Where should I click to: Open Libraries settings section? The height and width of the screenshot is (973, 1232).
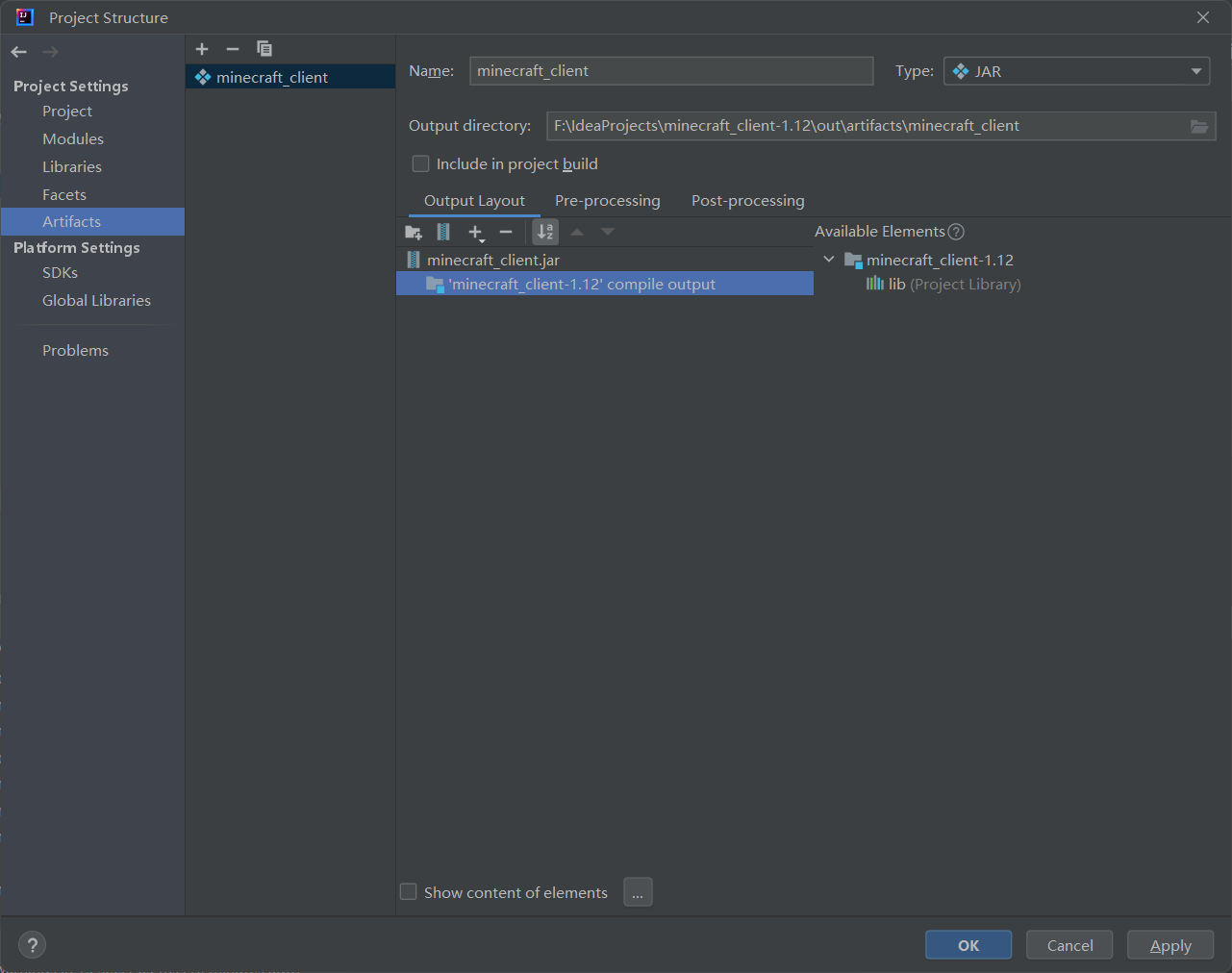[x=72, y=167]
